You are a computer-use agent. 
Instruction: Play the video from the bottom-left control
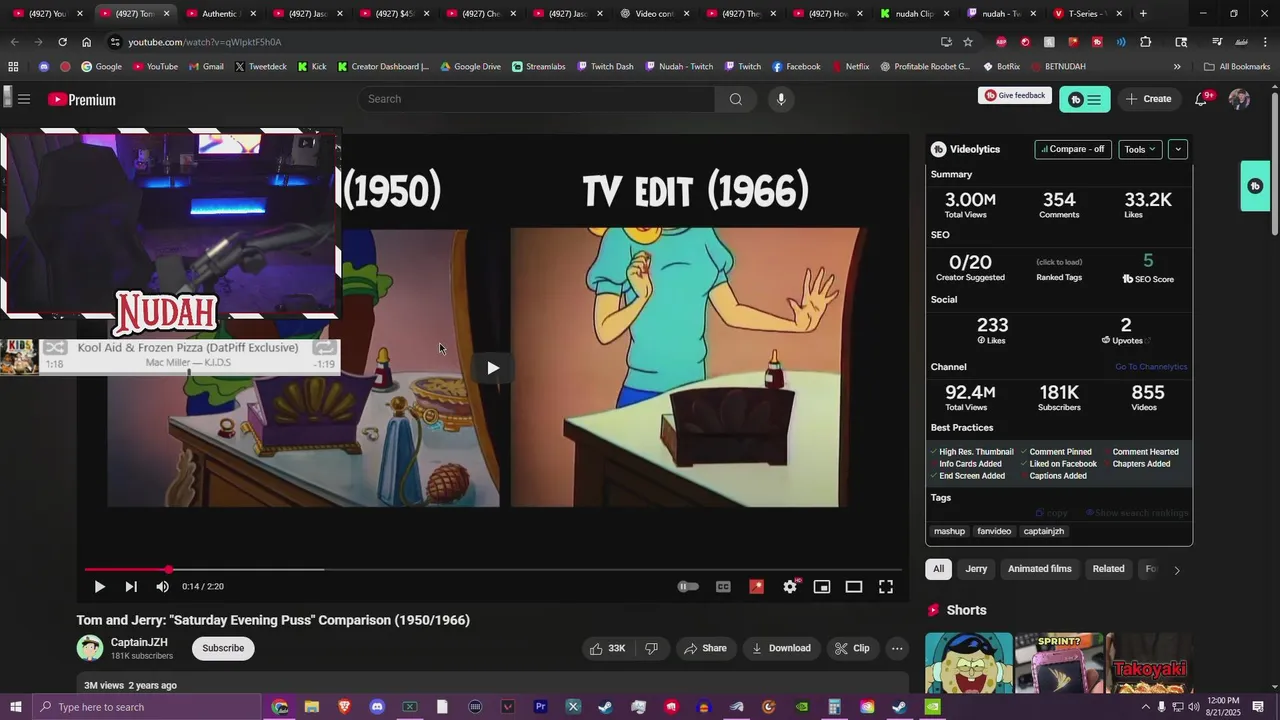click(99, 587)
